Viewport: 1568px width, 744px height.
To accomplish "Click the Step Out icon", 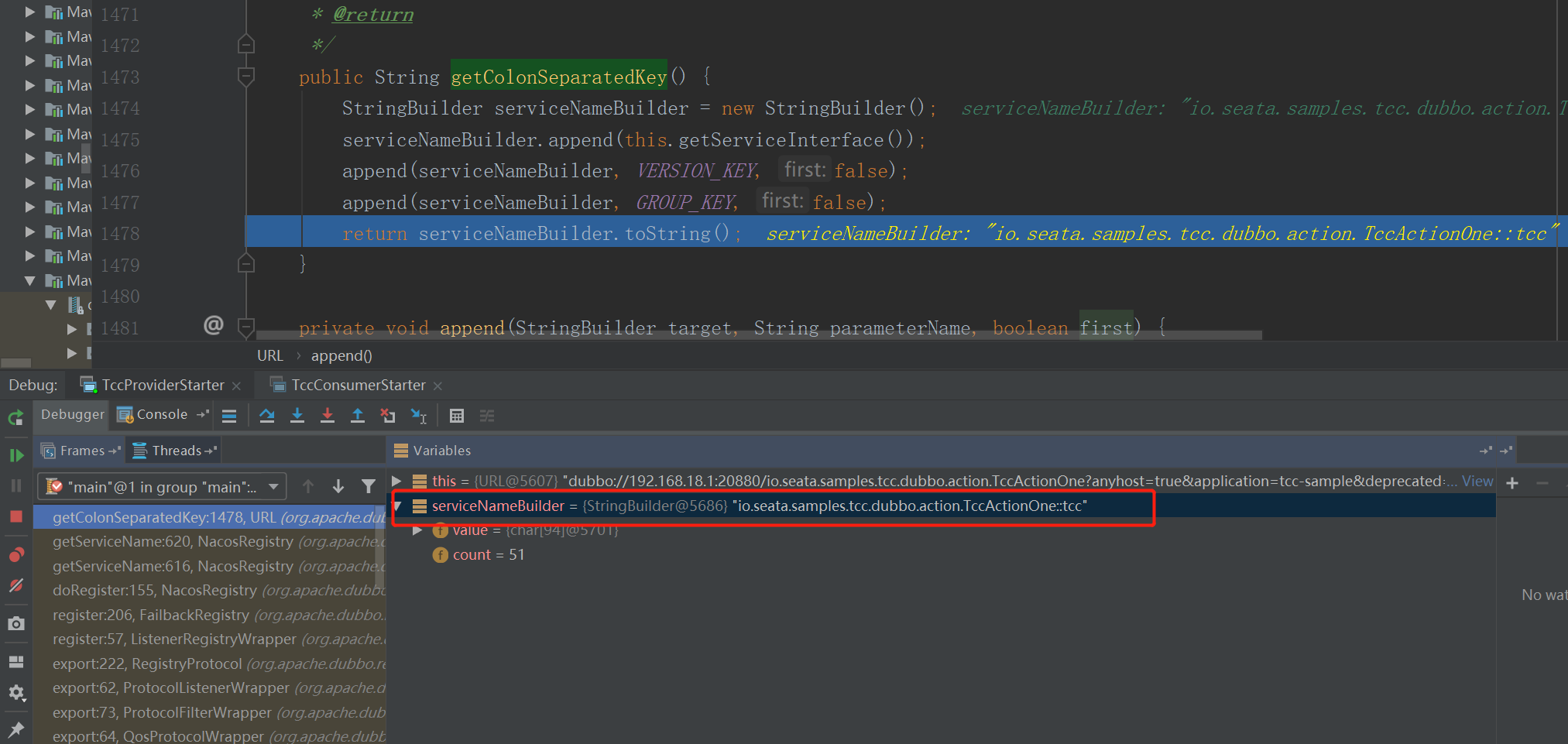I will pyautogui.click(x=358, y=416).
